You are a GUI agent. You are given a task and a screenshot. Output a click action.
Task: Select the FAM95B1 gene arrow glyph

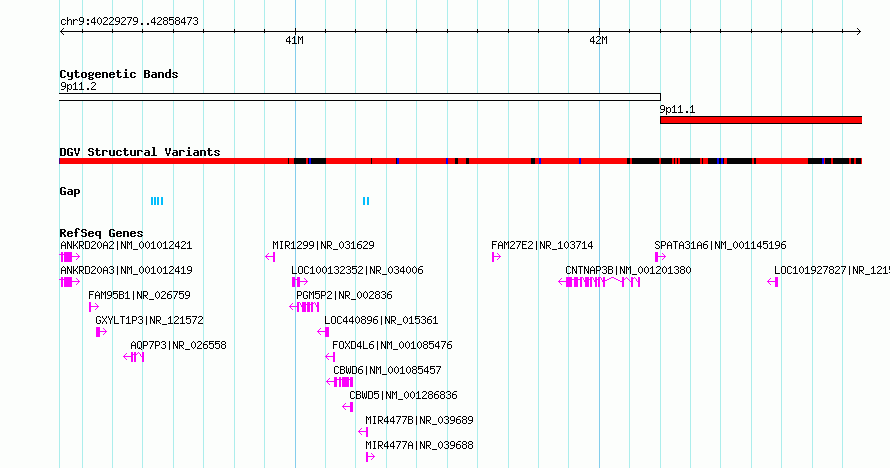[x=94, y=307]
